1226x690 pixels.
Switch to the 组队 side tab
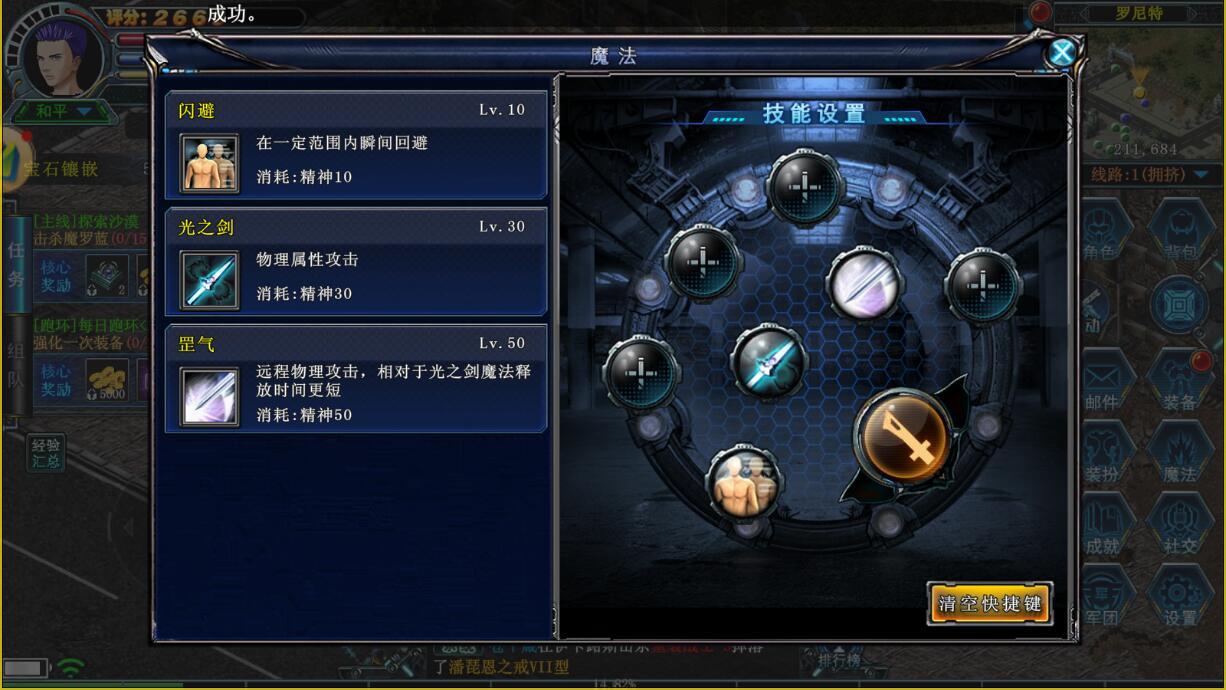point(16,366)
